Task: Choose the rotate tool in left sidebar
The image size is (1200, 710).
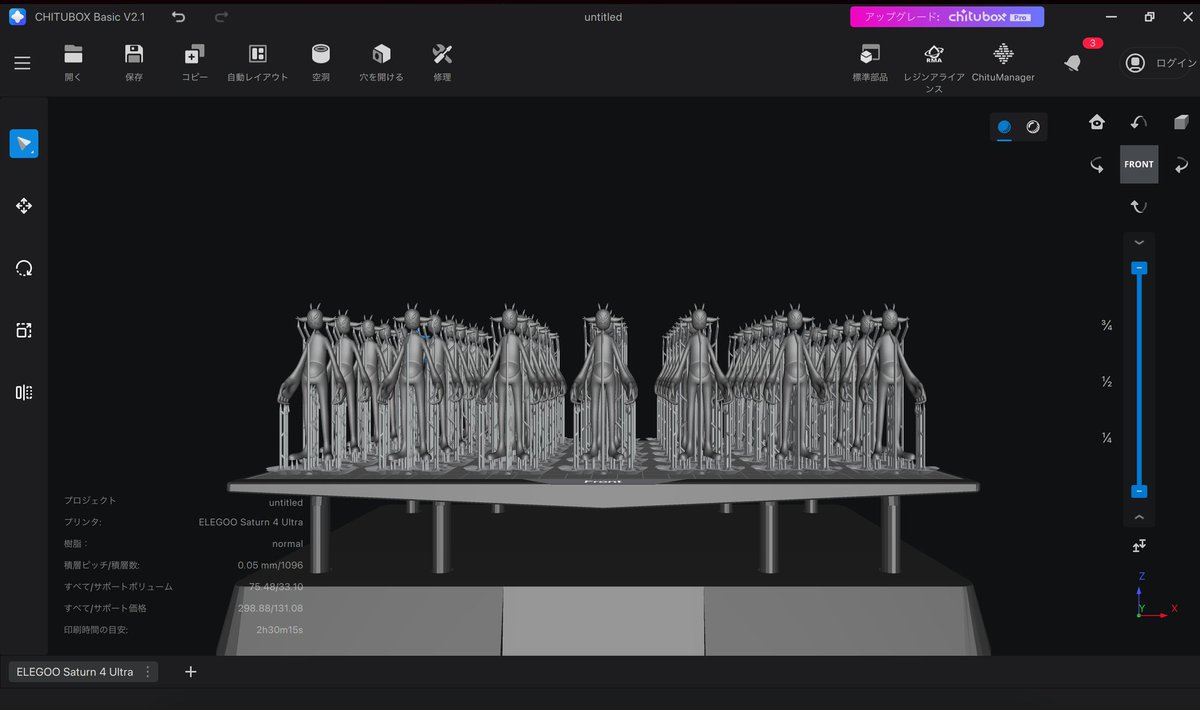Action: [24, 268]
